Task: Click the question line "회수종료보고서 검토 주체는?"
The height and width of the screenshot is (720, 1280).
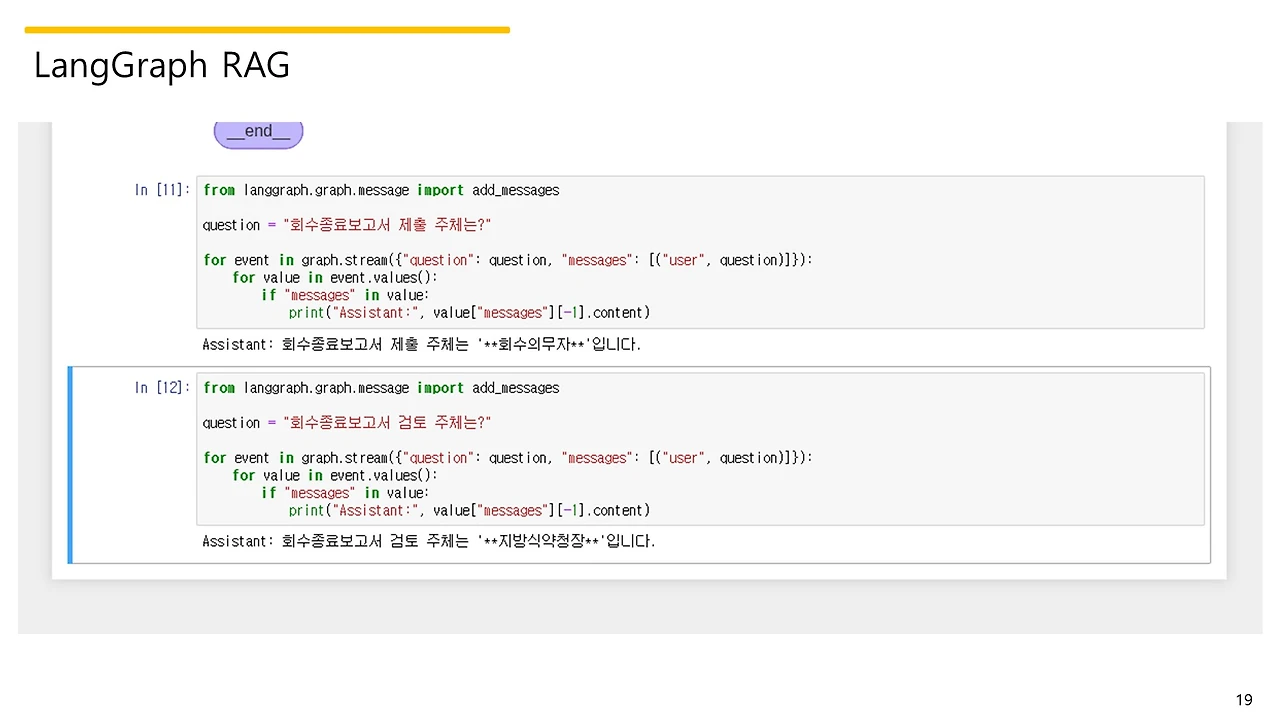Action: coord(347,423)
